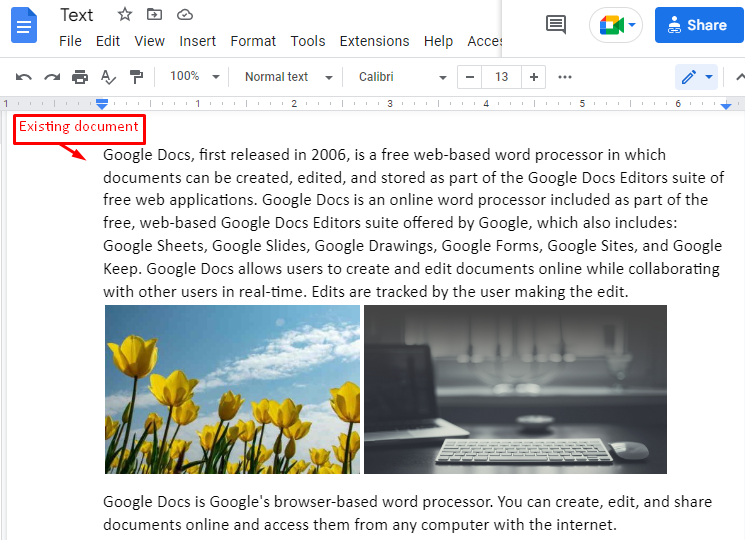
Task: Start a Google Meet call icon
Action: (611, 25)
